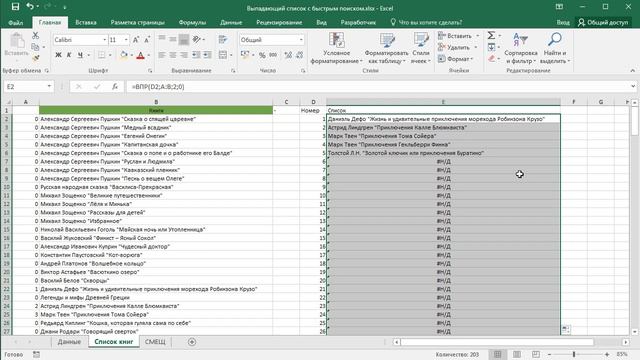Click the Select All corner triangle
Image resolution: width=640 pixels, height=360 pixels.
pyautogui.click(x=7, y=102)
